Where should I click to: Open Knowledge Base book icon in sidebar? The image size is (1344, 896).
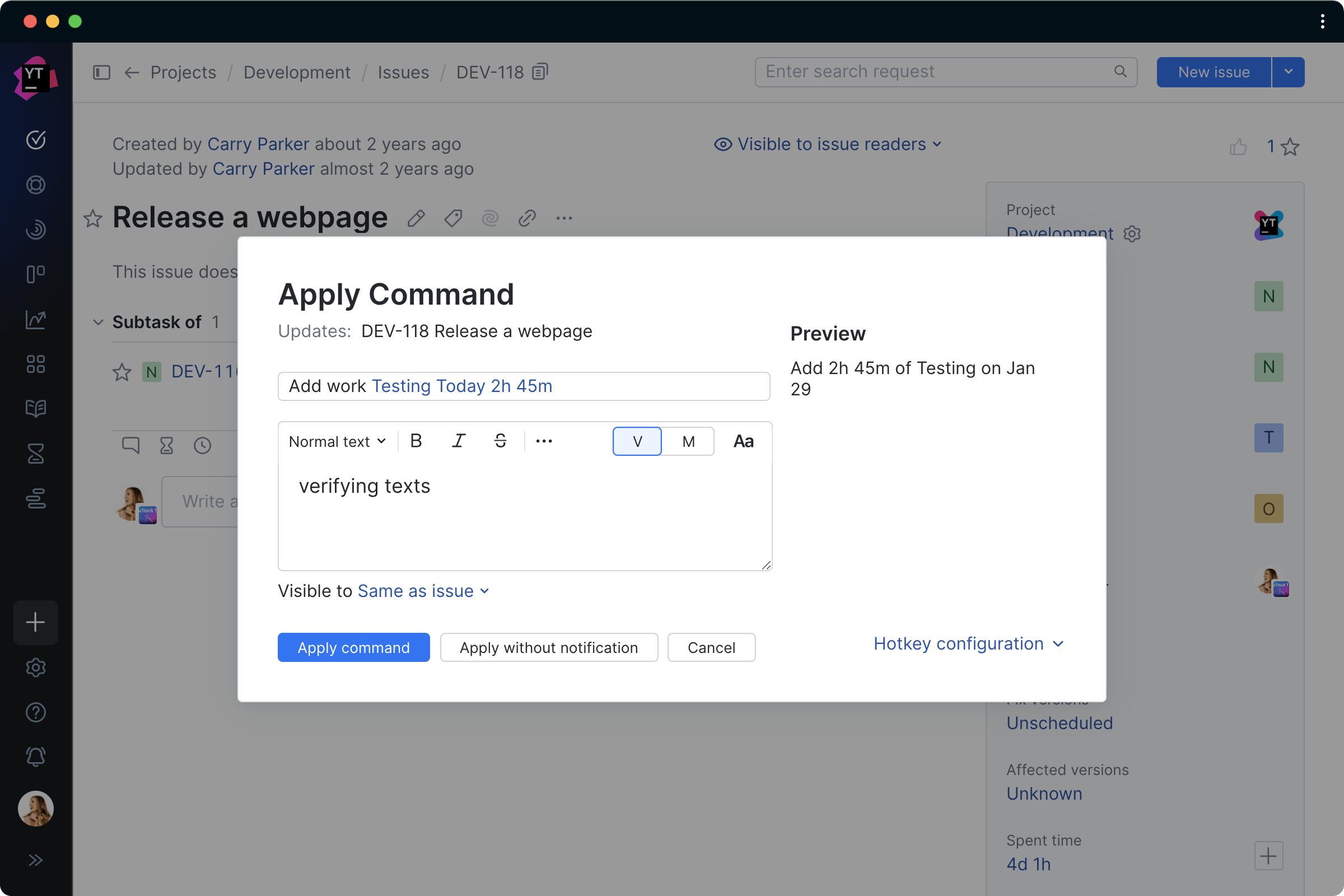click(x=35, y=409)
